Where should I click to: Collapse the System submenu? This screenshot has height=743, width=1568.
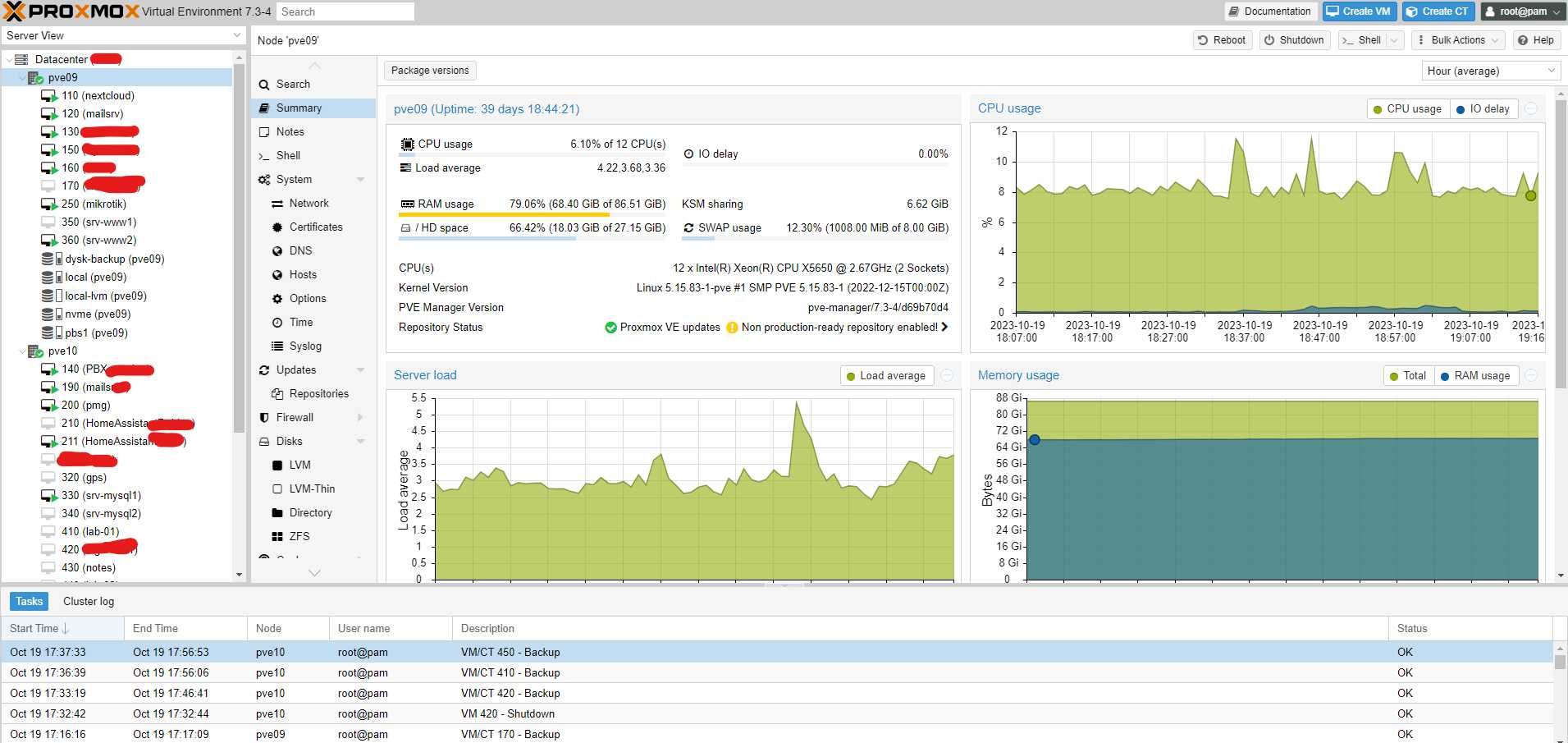360,180
